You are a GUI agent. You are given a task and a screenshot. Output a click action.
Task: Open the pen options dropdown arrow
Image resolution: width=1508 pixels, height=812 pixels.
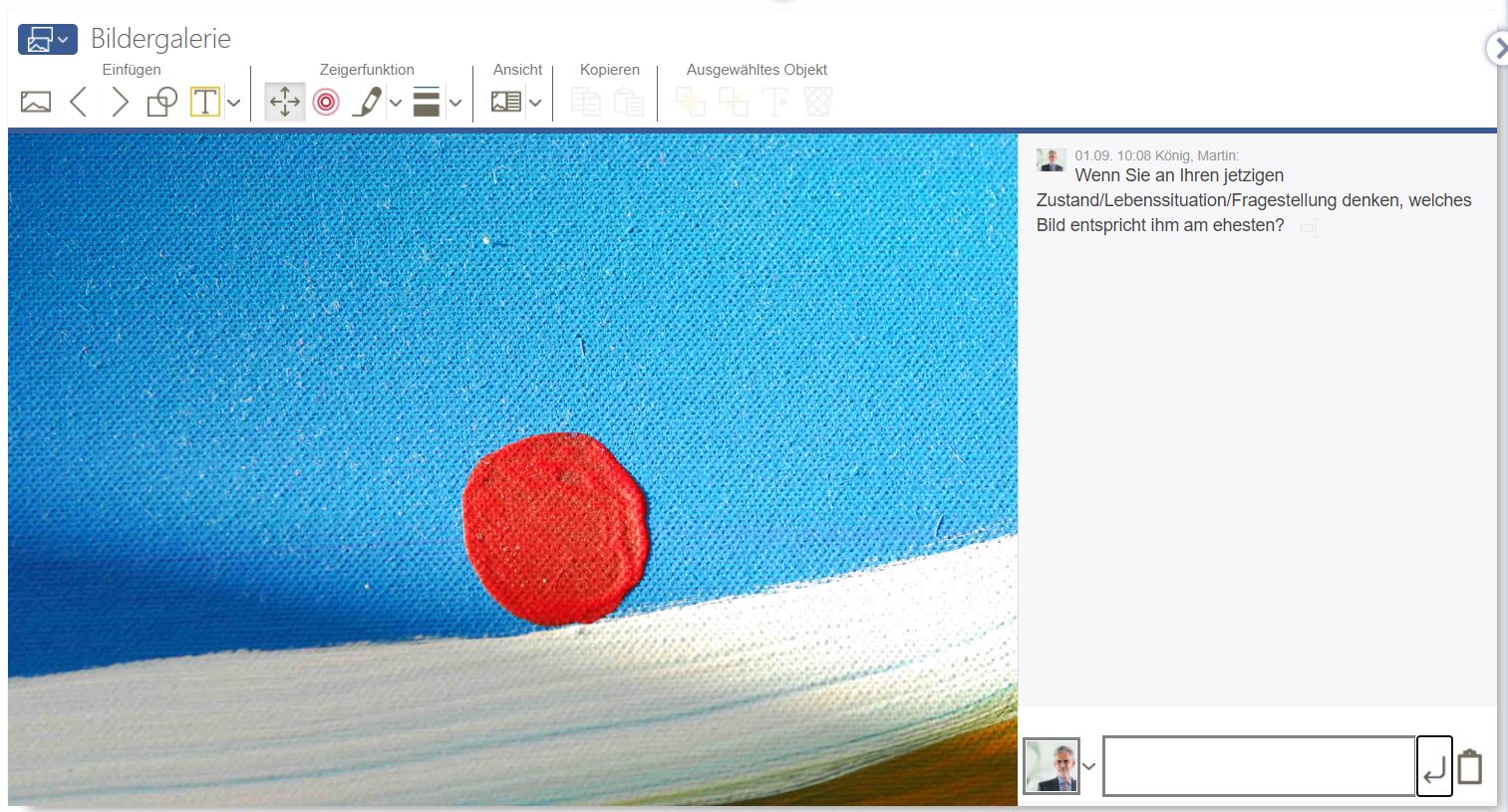pos(396,103)
